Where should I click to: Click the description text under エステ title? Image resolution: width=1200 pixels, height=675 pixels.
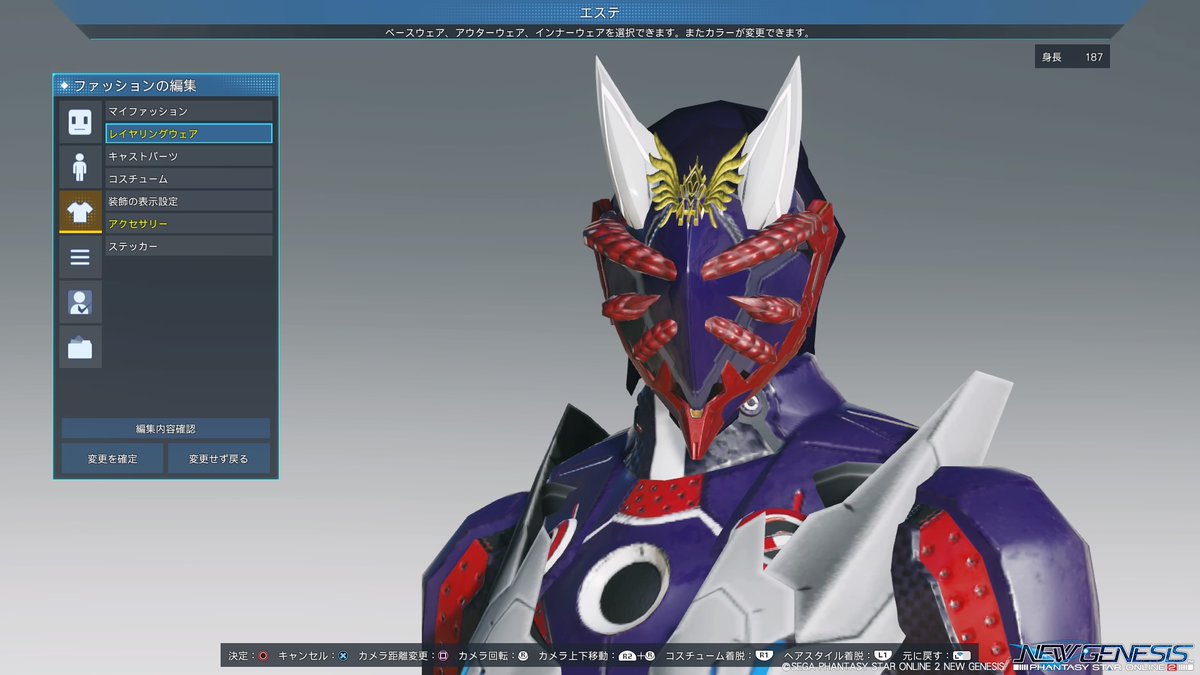(x=599, y=32)
